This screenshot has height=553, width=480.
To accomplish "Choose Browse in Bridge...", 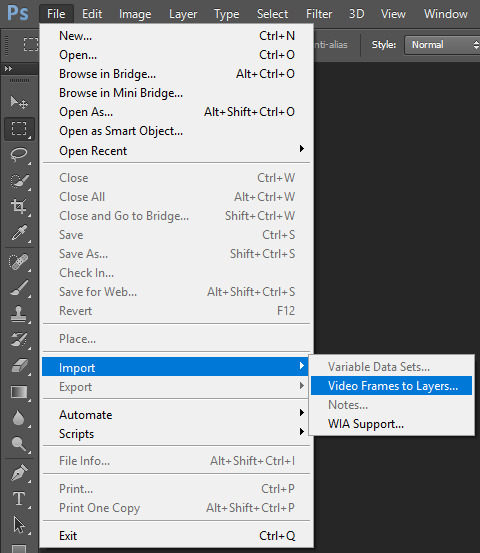I will 176,74.
